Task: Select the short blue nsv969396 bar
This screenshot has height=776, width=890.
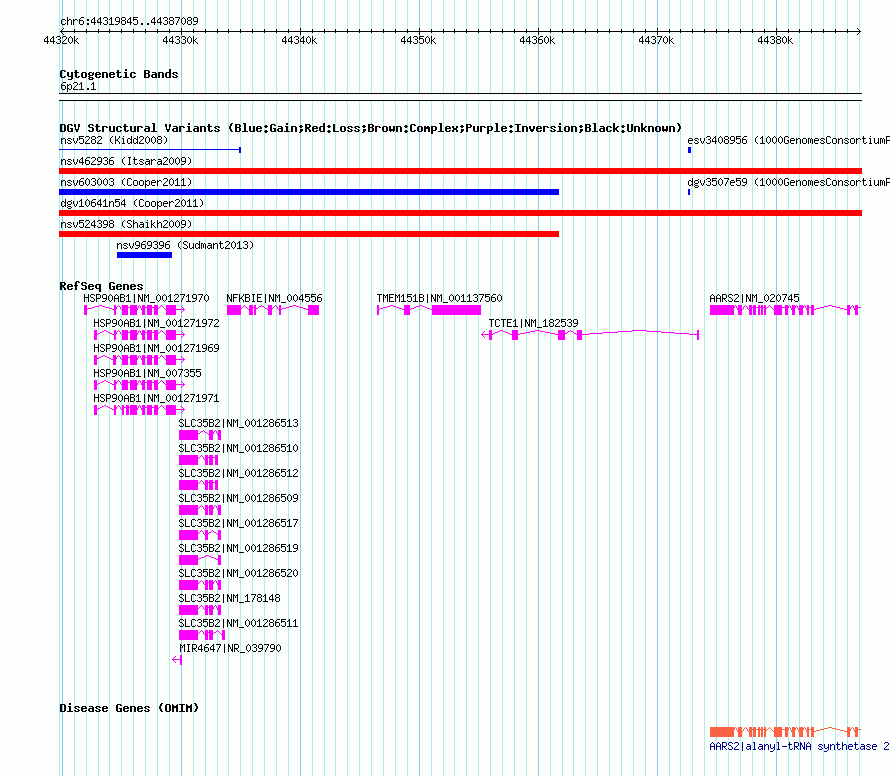Action: [144, 255]
